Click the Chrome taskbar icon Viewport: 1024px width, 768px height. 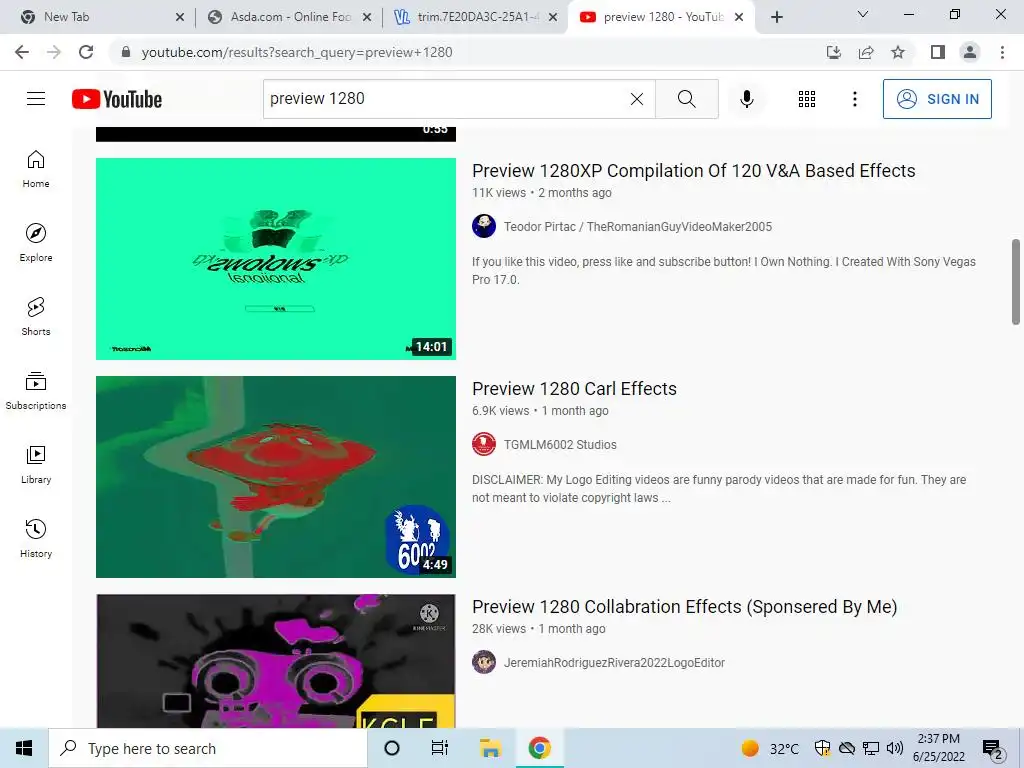pyautogui.click(x=539, y=748)
